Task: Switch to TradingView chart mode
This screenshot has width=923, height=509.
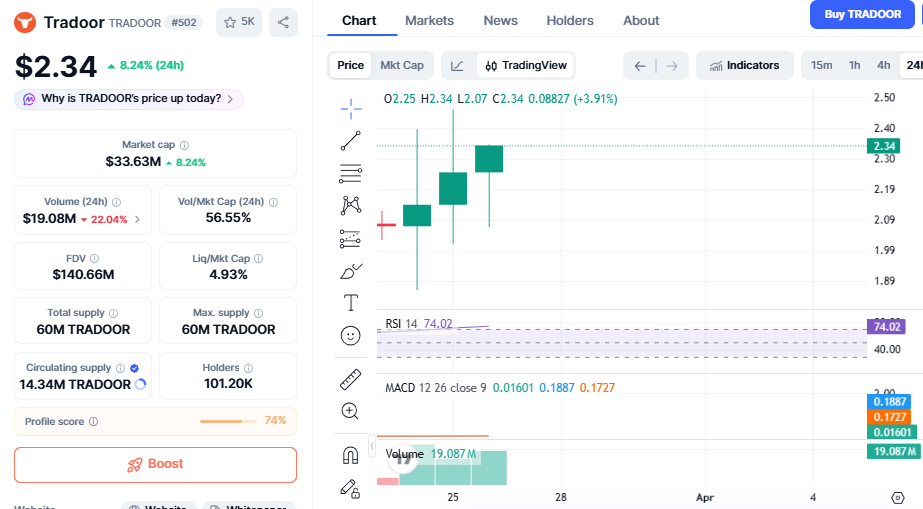Action: (x=526, y=65)
